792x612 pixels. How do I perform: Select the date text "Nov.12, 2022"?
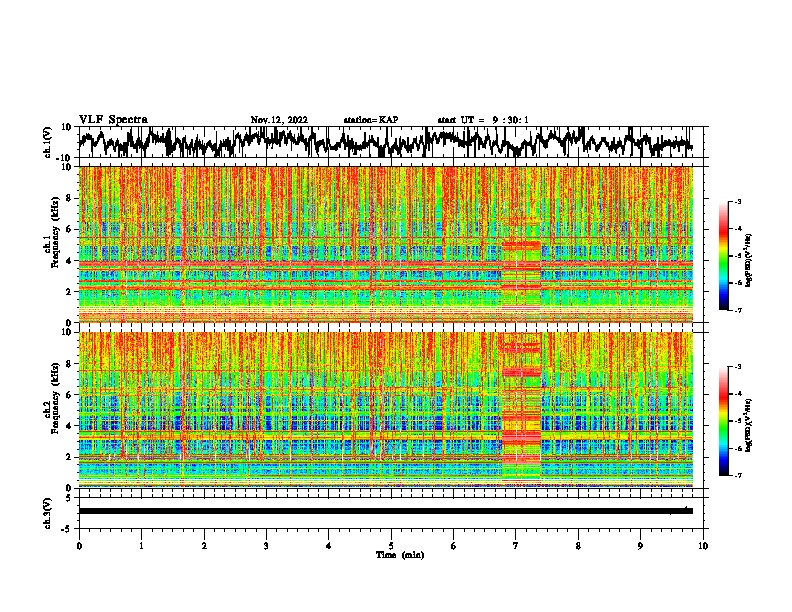pos(279,120)
